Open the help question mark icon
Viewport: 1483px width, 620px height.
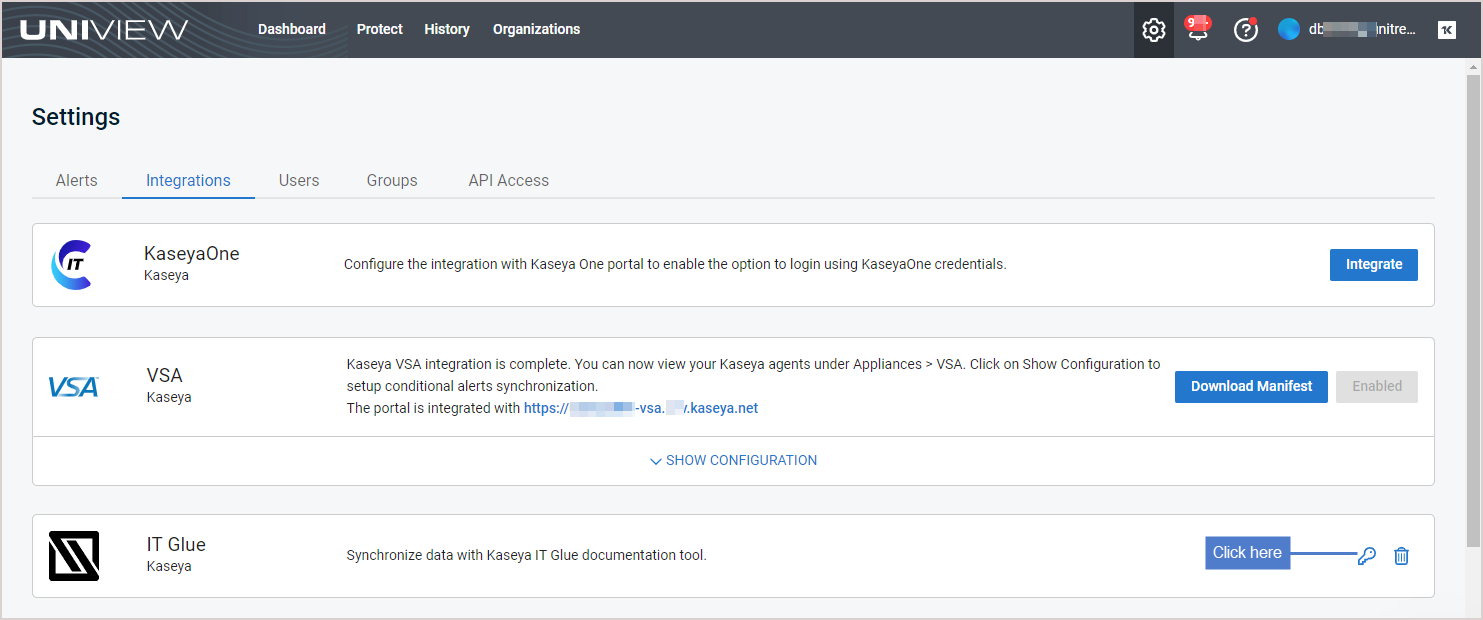click(x=1245, y=30)
